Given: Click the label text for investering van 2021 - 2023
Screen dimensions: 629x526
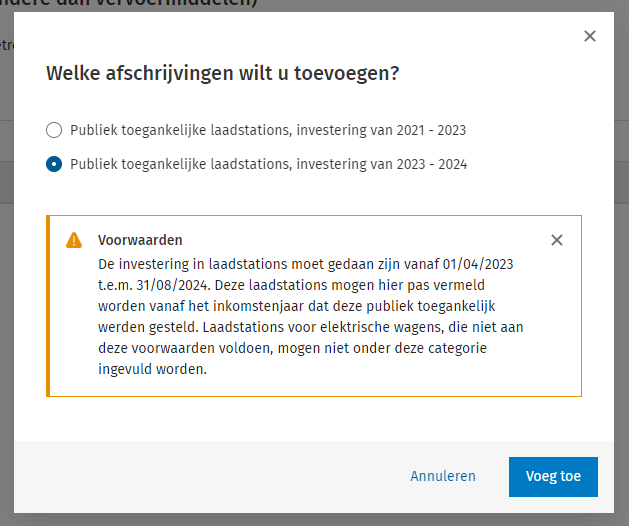Looking at the screenshot, I should [267, 130].
